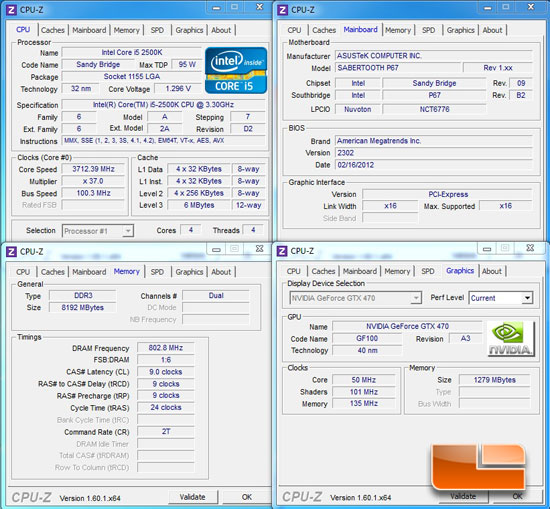
Task: Click the GPU code name GF100 field
Action: [367, 339]
